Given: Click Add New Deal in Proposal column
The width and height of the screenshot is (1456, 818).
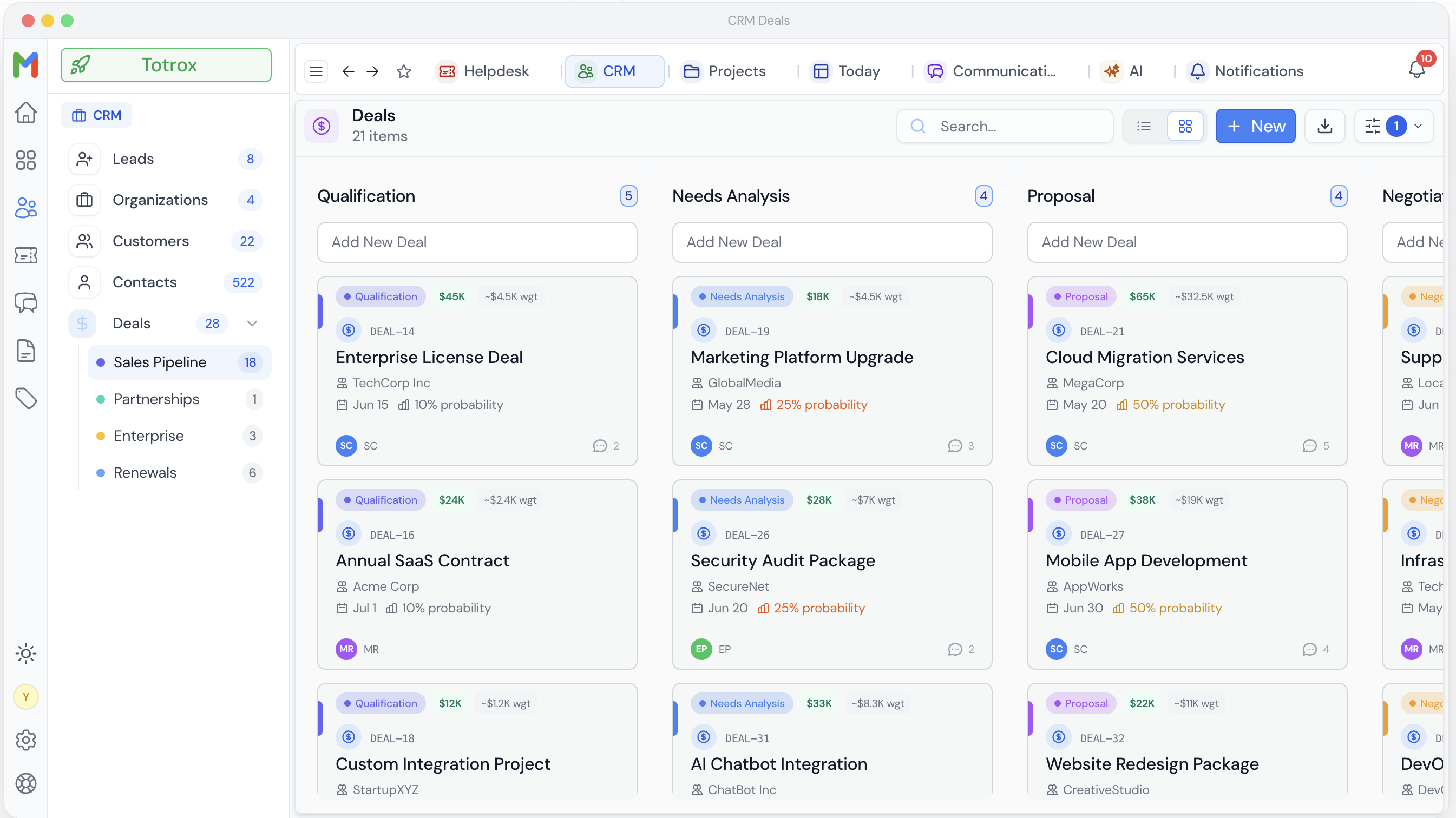Looking at the screenshot, I should (x=1187, y=242).
